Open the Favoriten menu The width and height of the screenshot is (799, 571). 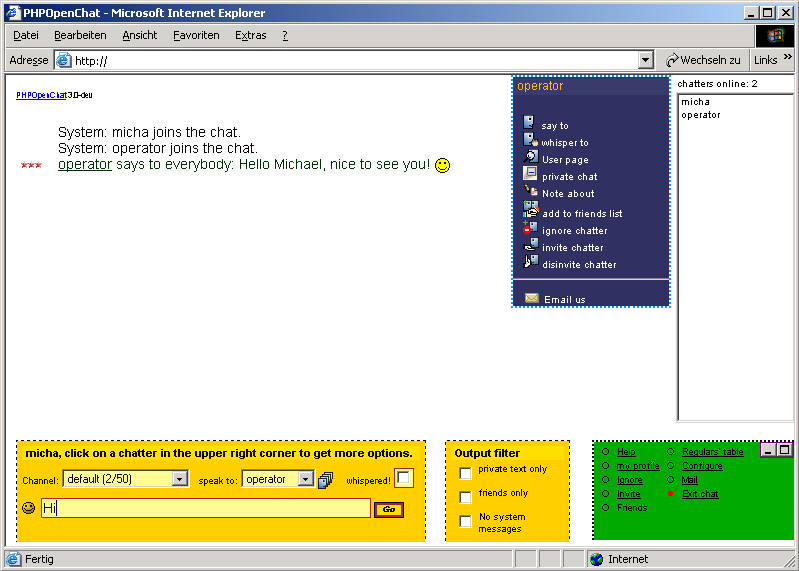pyautogui.click(x=196, y=35)
